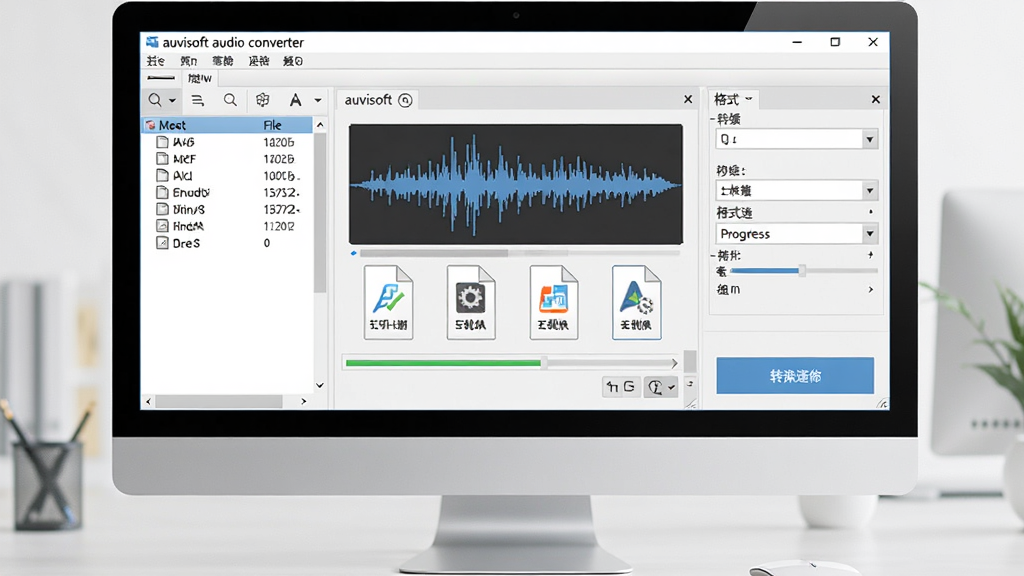Click the down arrow on the file list scrollbar

[320, 385]
